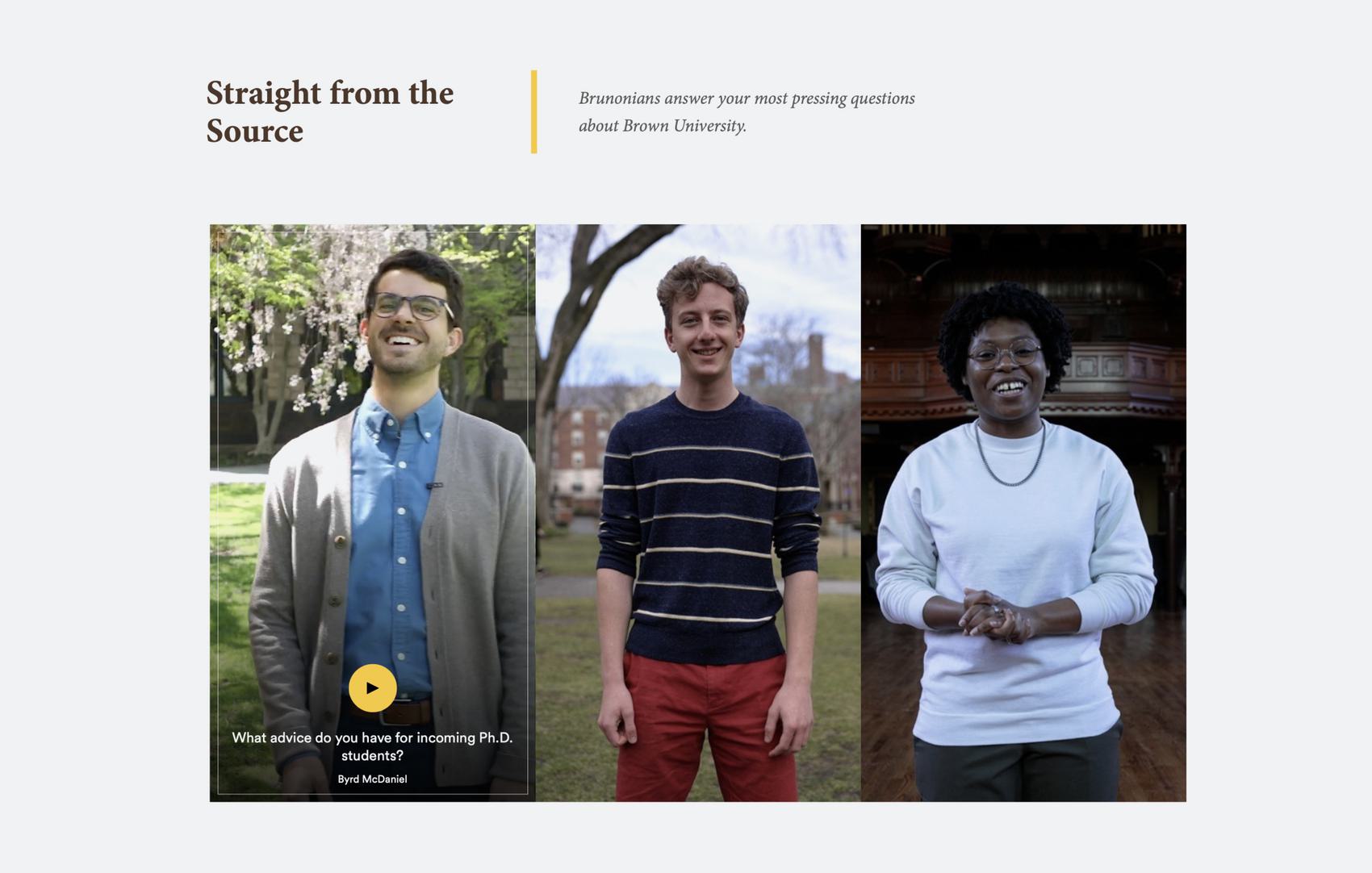This screenshot has height=873, width=1372.
Task: Click the woman's round glasses in right video
Action: 1004,353
